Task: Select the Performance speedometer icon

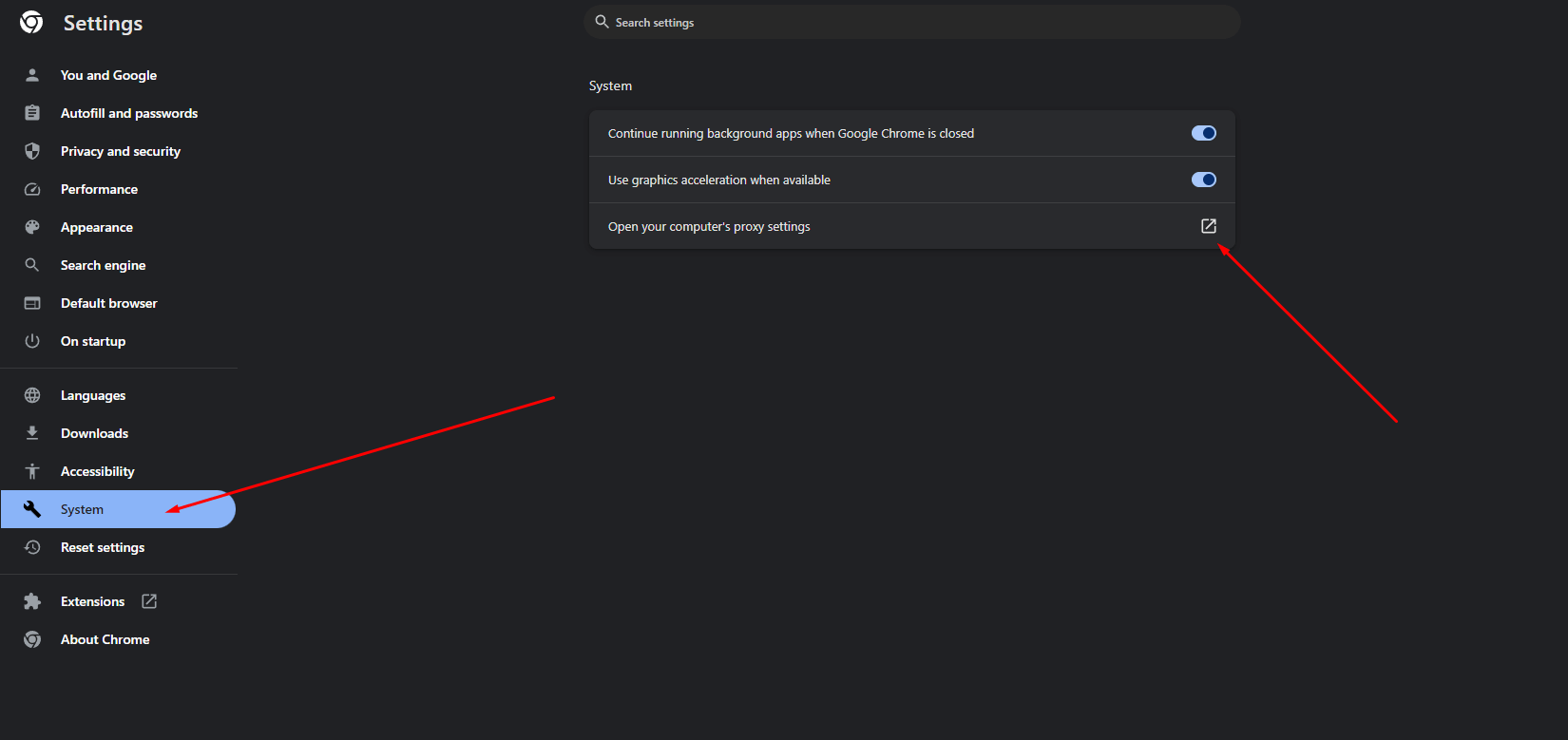Action: pyautogui.click(x=32, y=188)
